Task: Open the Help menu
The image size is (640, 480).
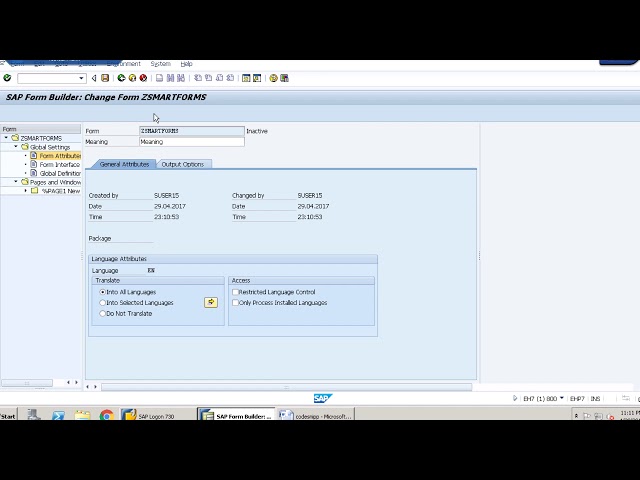Action: 187,64
